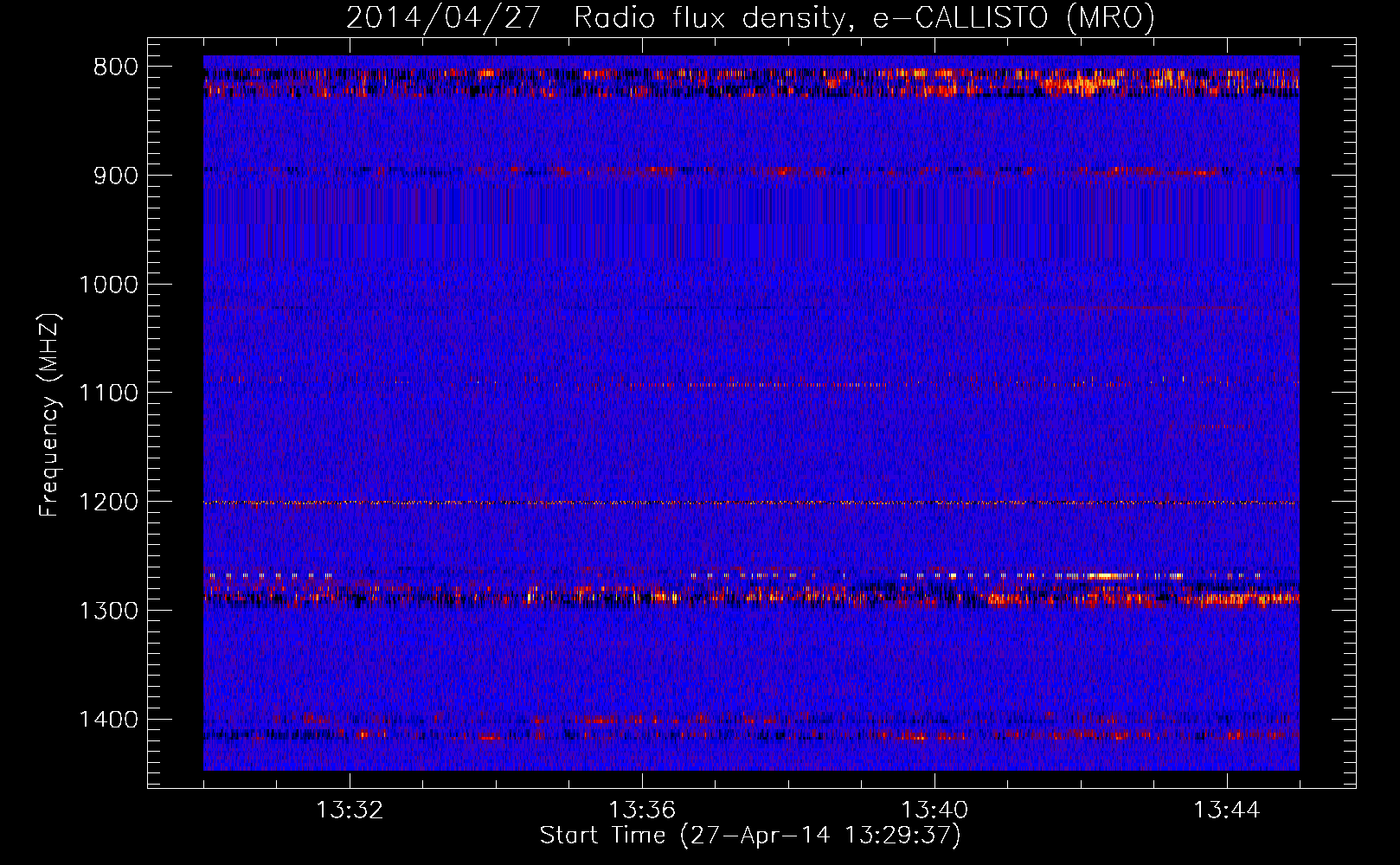This screenshot has width=1400, height=865.
Task: Click the '1300' frequency axis label
Action: [108, 611]
